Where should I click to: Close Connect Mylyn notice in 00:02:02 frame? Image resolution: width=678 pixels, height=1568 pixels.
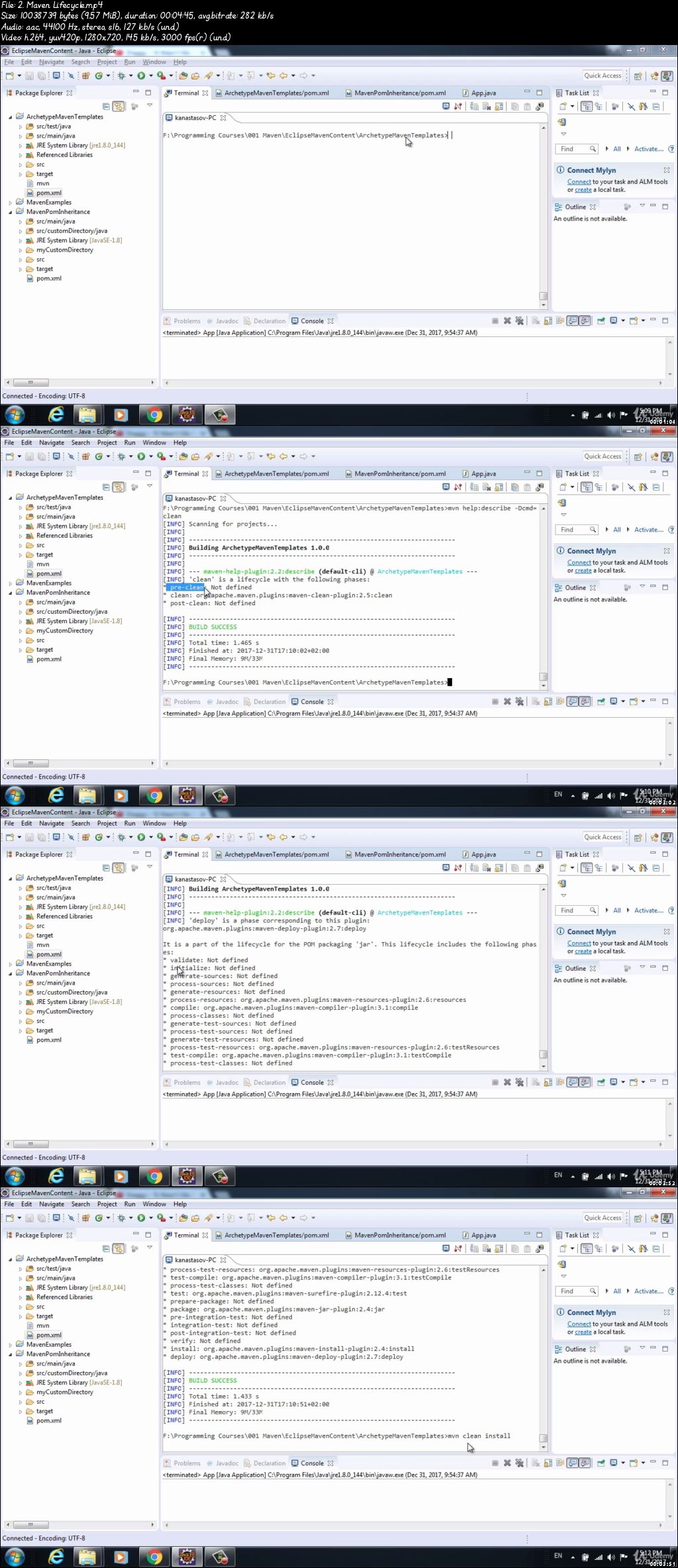coord(667,551)
